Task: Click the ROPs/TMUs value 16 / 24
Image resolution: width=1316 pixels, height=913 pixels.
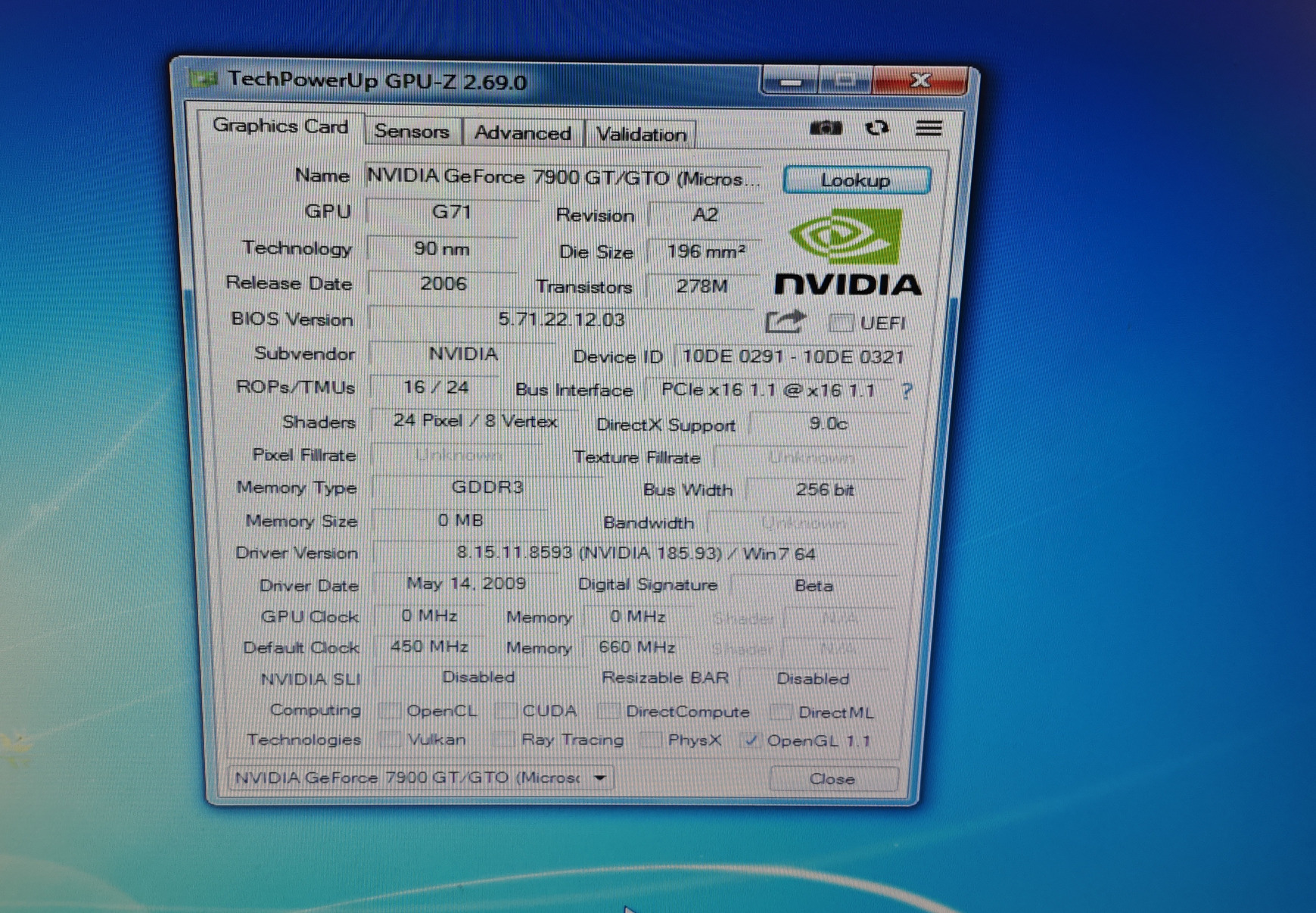Action: pos(436,388)
